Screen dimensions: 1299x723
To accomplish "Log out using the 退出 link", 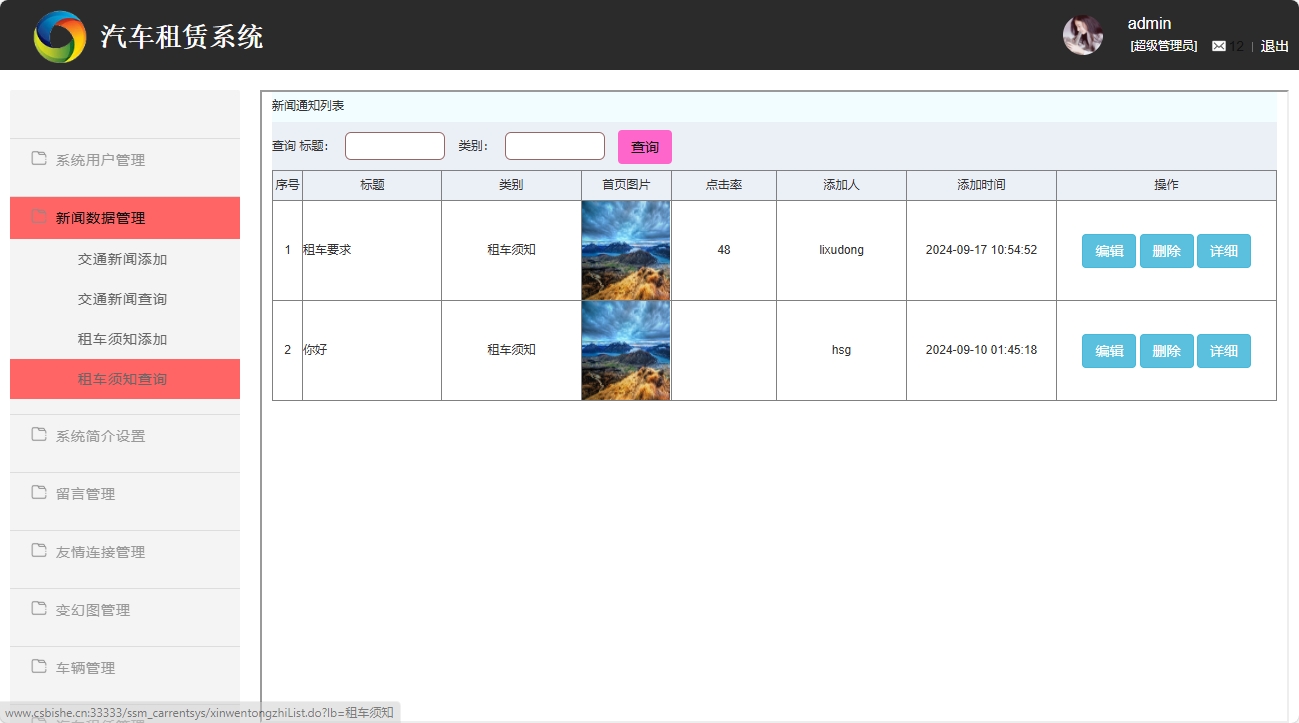I will [1275, 46].
